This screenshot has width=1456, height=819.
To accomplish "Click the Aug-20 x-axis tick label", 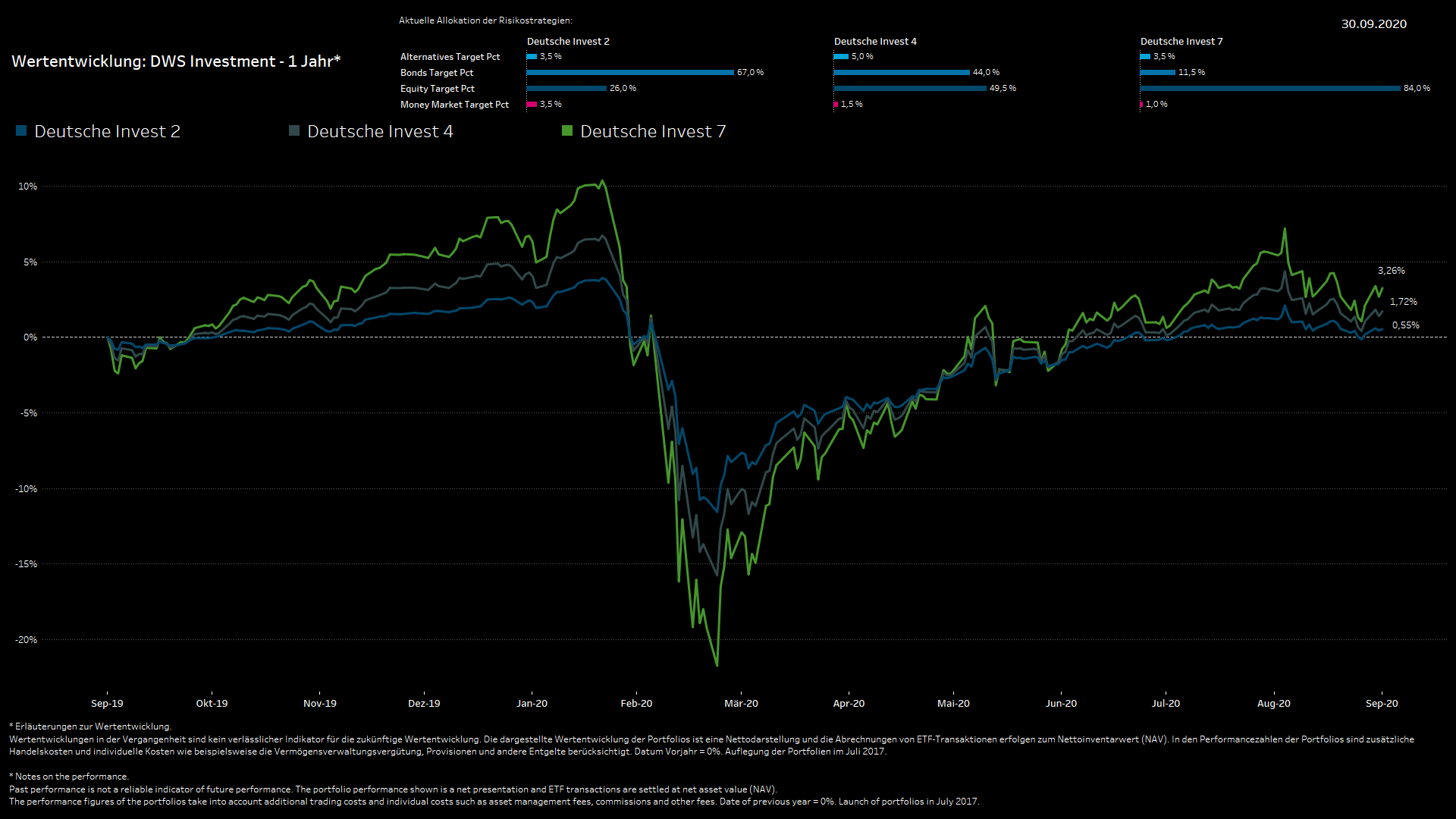I will point(1273,704).
